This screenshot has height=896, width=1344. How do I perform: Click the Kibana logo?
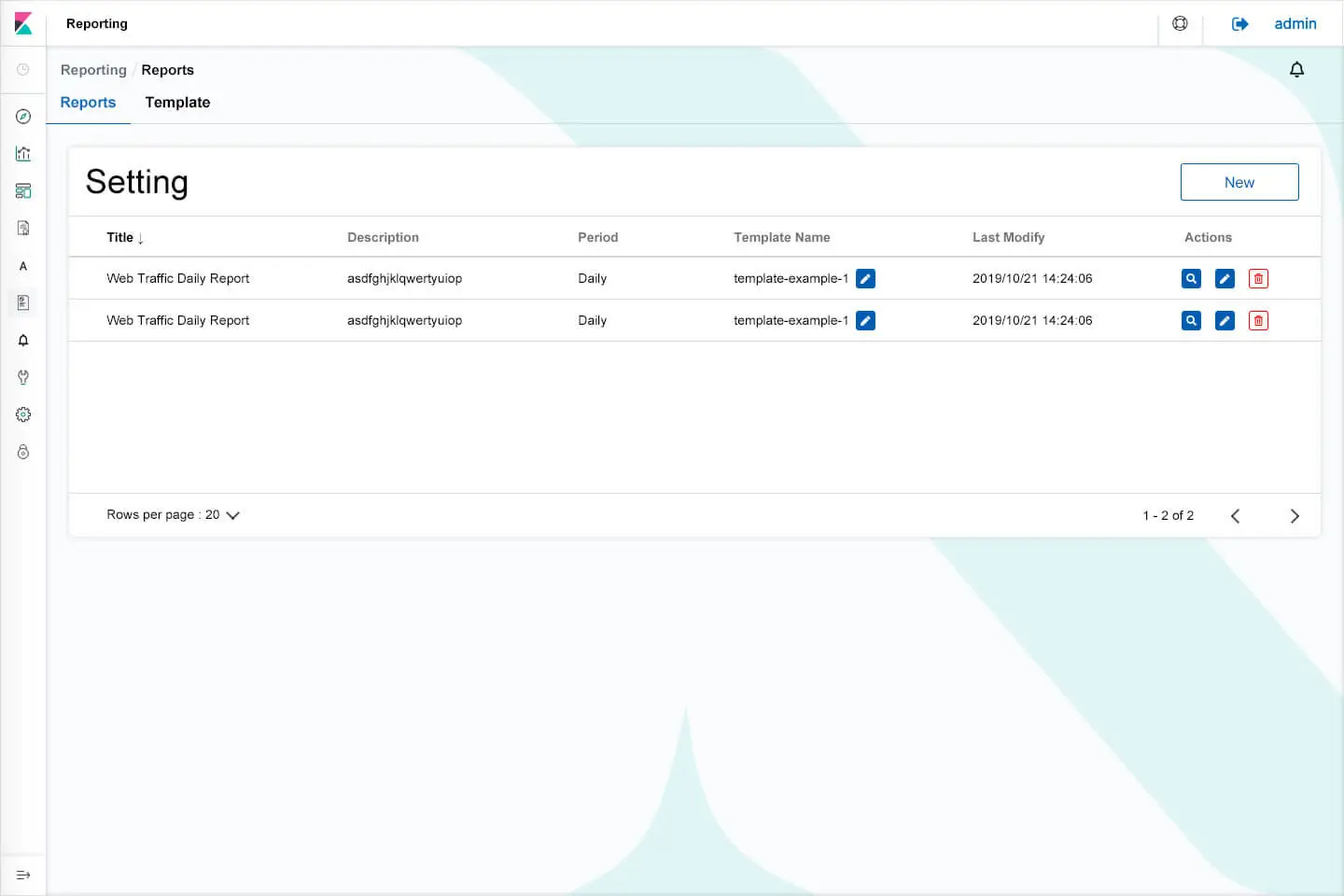23,23
